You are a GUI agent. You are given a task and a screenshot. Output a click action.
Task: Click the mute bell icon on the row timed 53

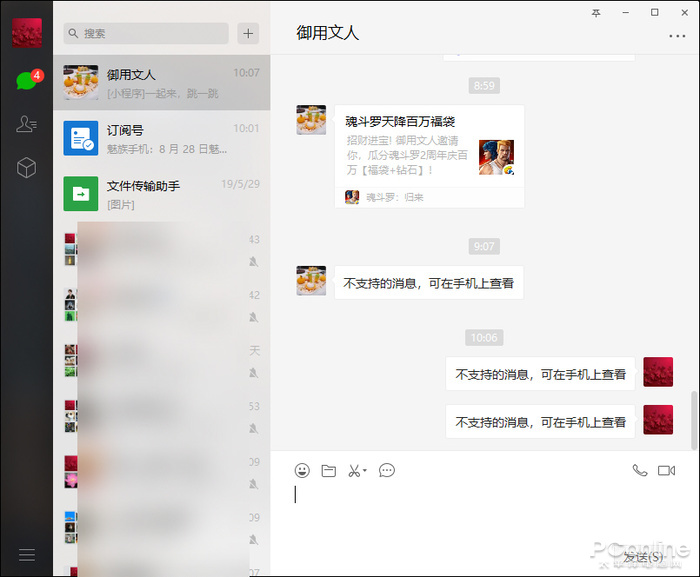pyautogui.click(x=254, y=429)
